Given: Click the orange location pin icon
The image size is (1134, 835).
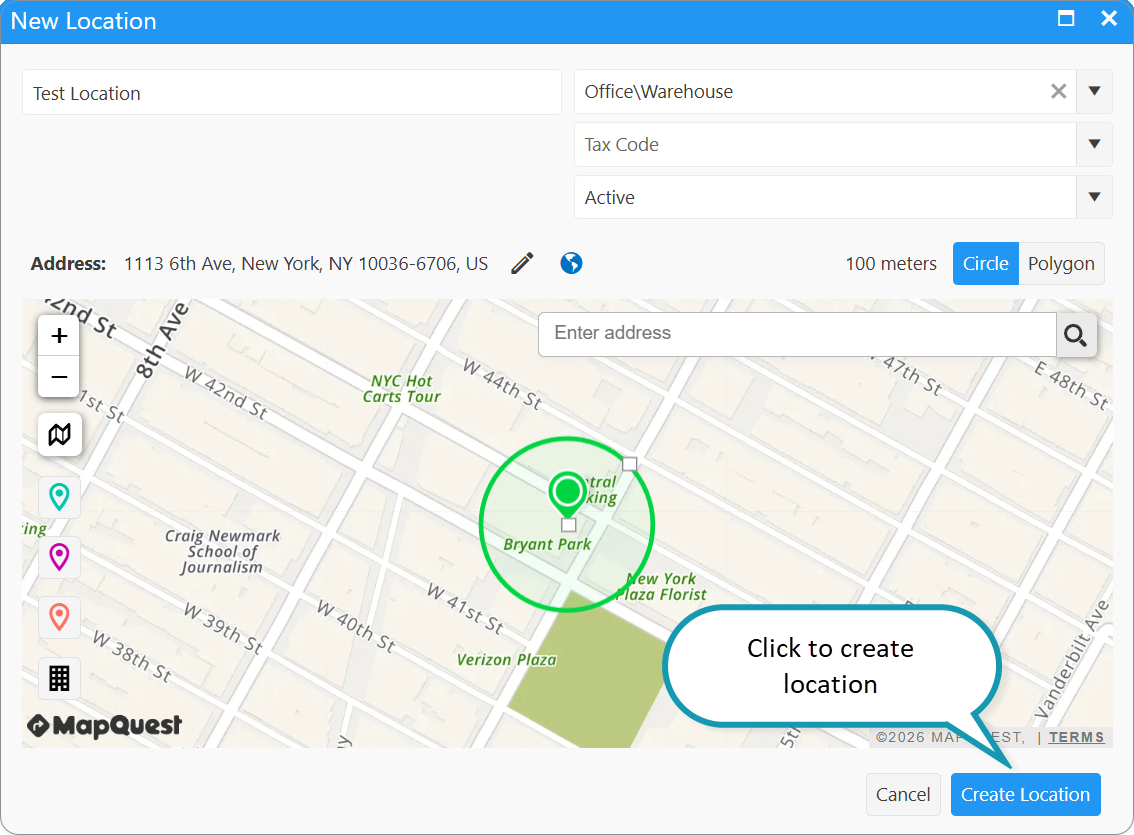Looking at the screenshot, I should [x=59, y=617].
